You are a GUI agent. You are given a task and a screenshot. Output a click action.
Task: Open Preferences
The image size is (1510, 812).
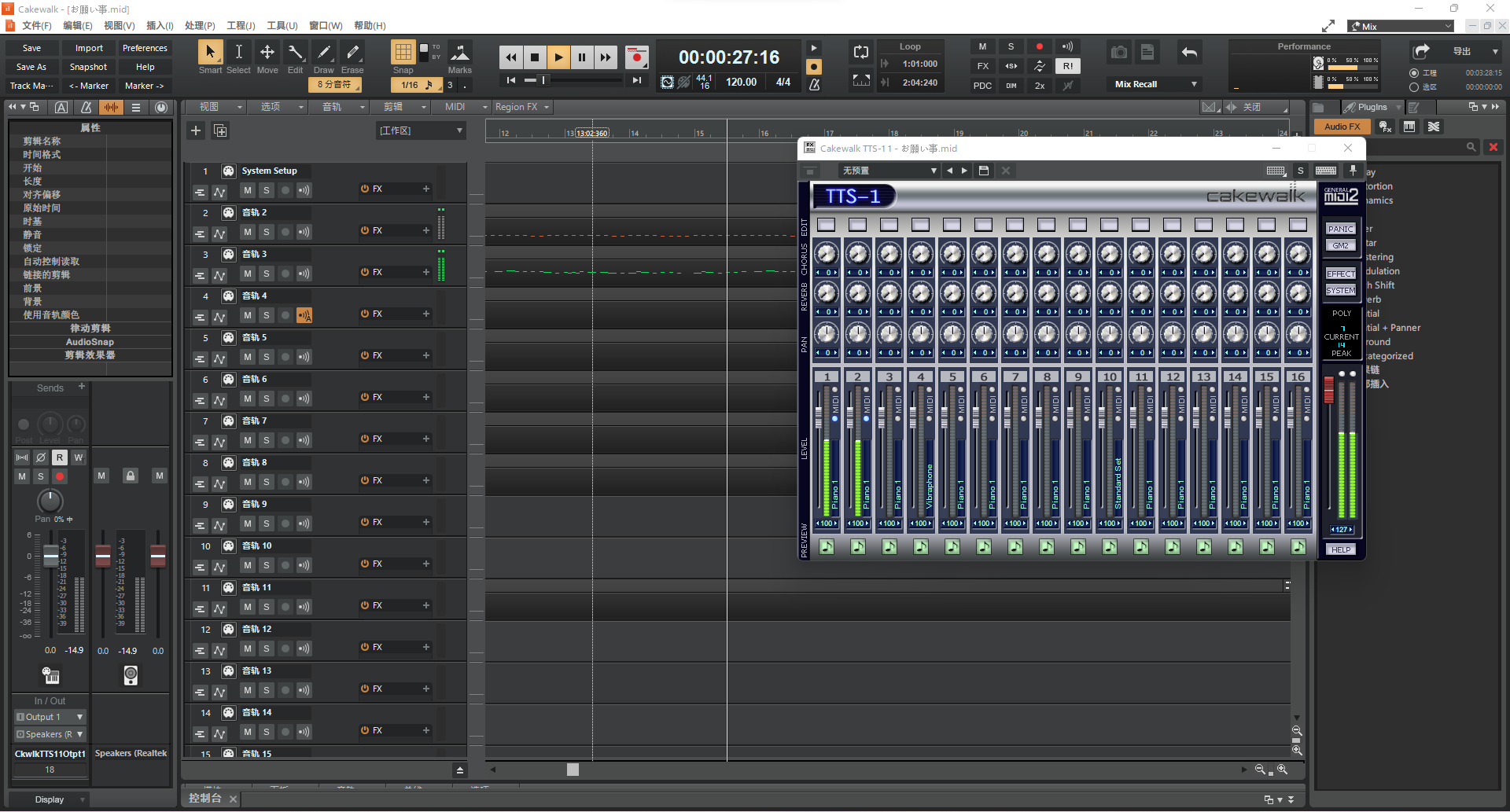145,48
